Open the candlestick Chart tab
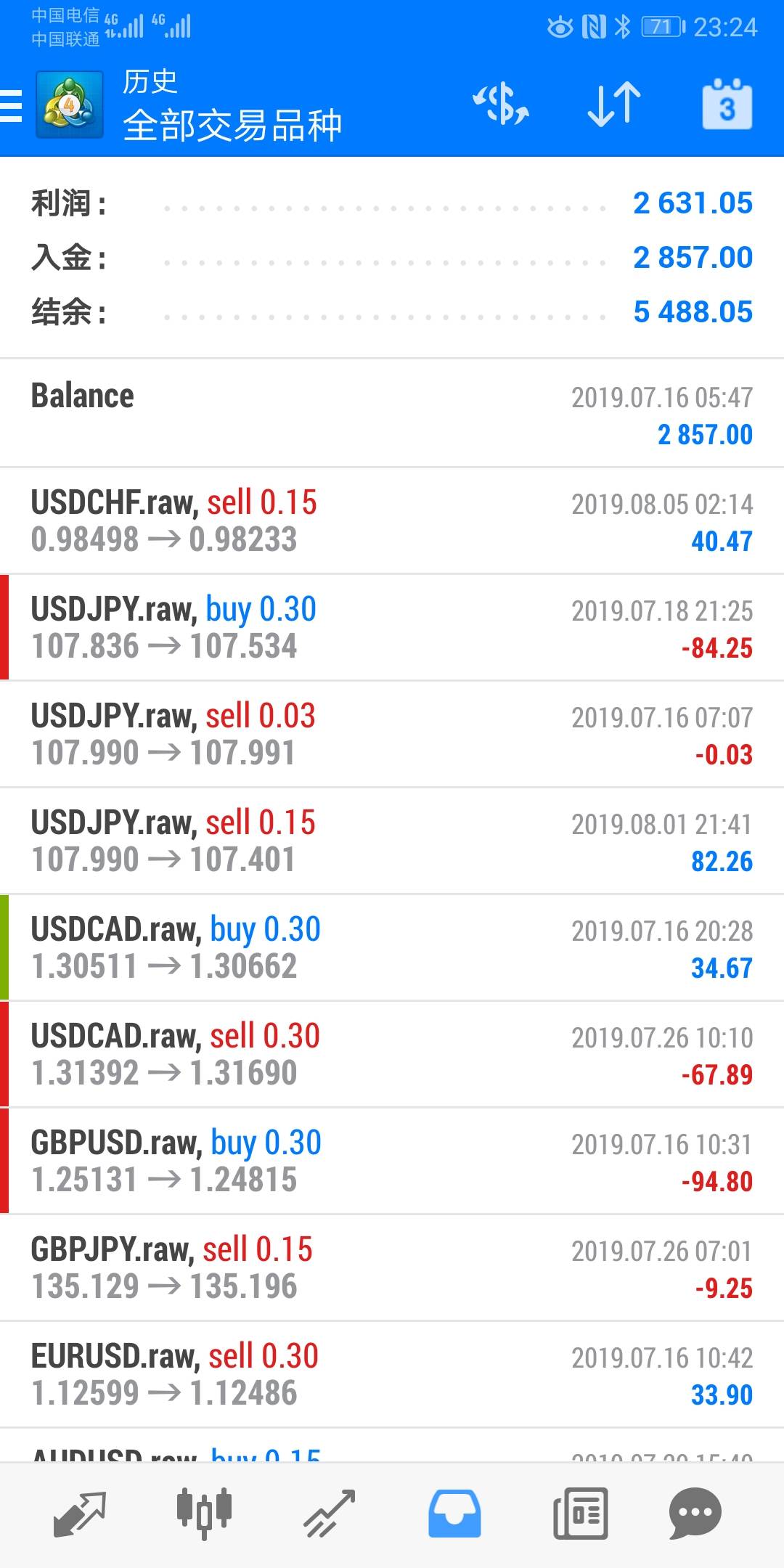This screenshot has height=1568, width=784. click(x=204, y=1514)
